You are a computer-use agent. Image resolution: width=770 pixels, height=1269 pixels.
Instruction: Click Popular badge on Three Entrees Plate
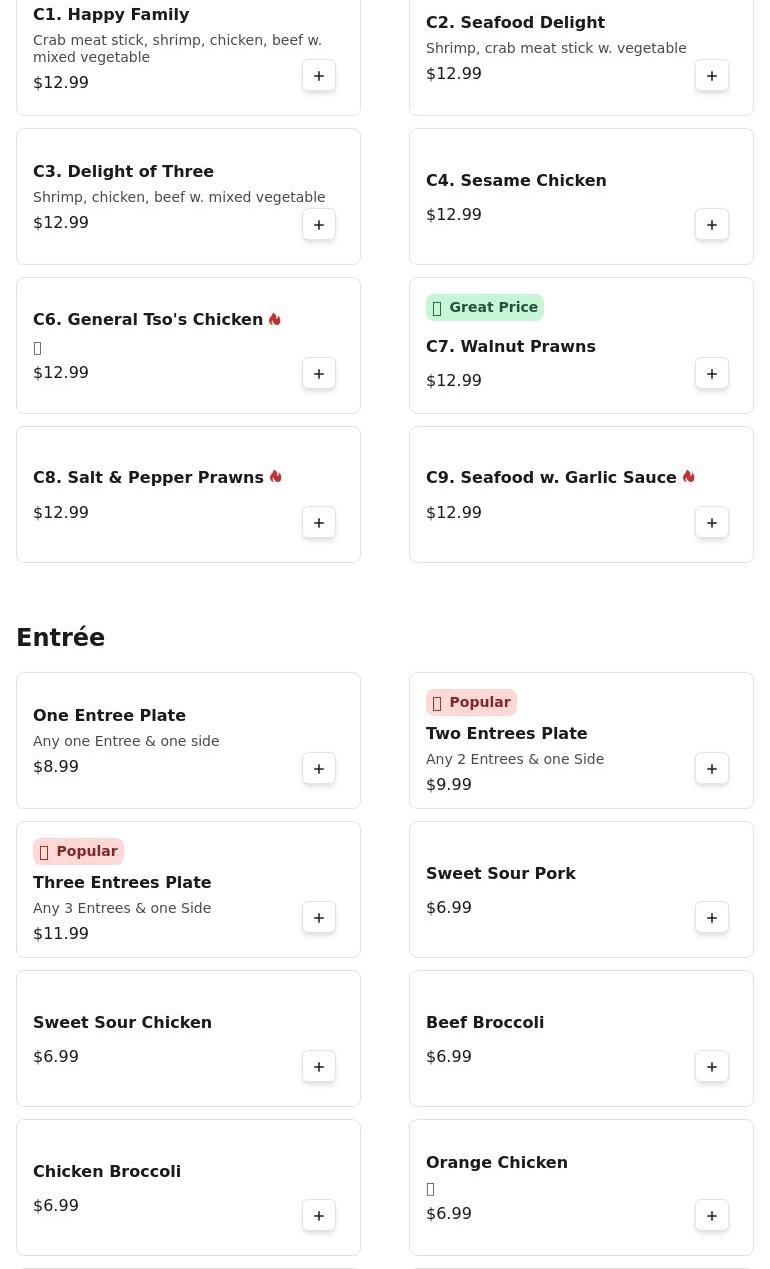(x=79, y=852)
